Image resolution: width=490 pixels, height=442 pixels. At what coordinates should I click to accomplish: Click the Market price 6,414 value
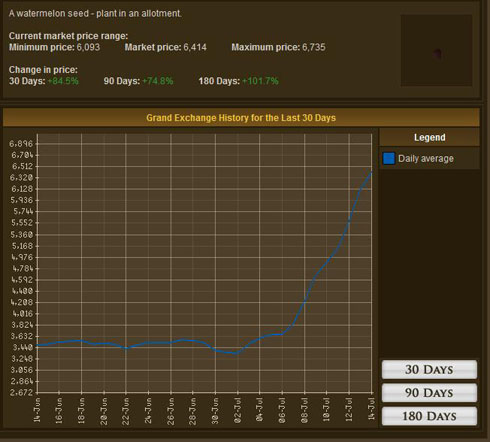(x=195, y=47)
